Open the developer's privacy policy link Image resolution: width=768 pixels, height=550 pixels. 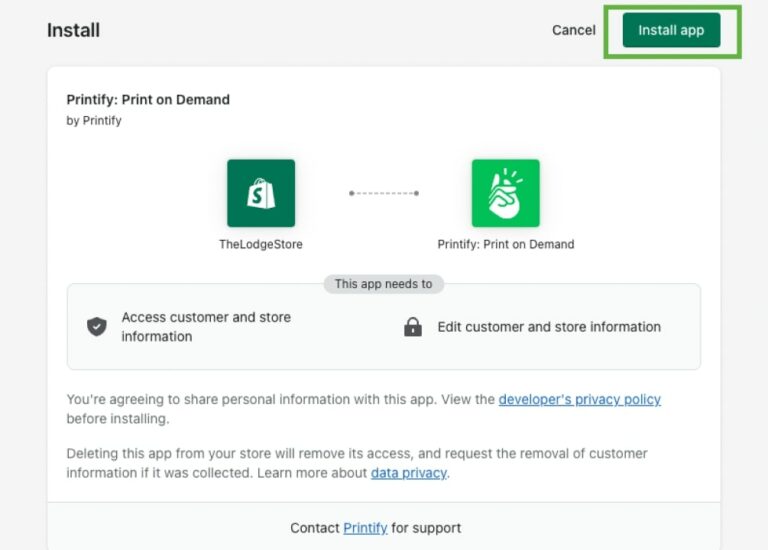coord(579,399)
